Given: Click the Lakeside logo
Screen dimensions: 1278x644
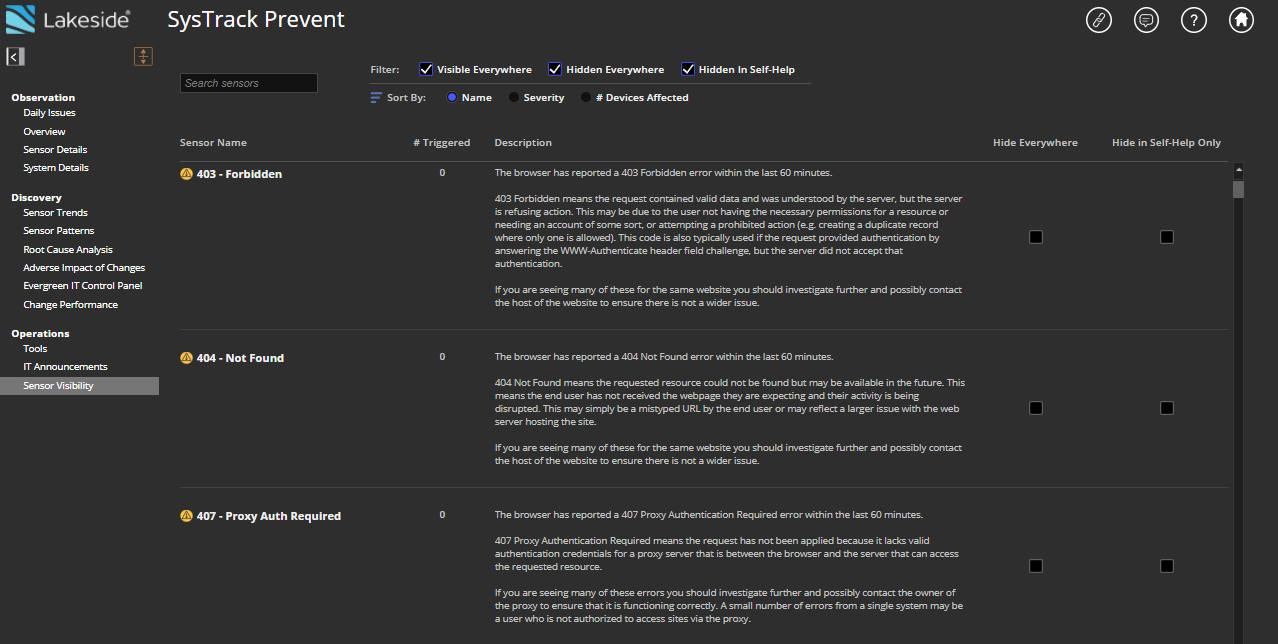Looking at the screenshot, I should point(69,18).
